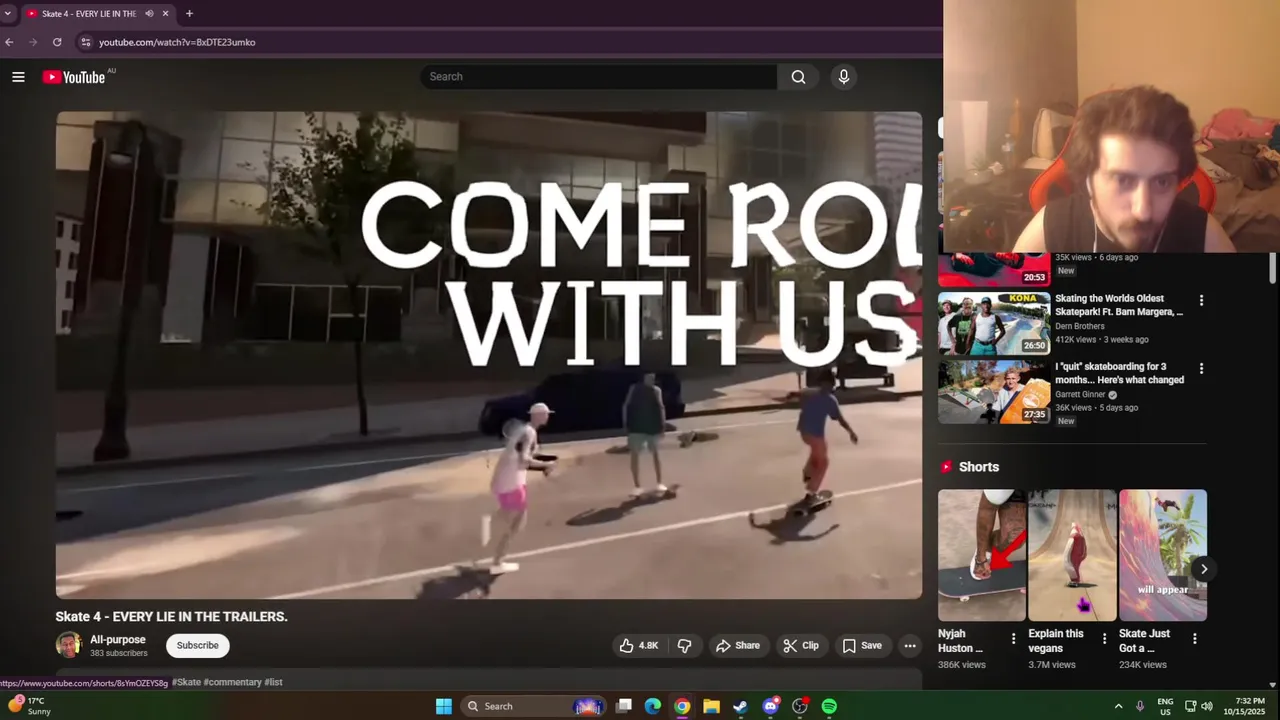Open options for Nyjah Huston short
Image resolution: width=1280 pixels, height=720 pixels.
tap(1013, 638)
